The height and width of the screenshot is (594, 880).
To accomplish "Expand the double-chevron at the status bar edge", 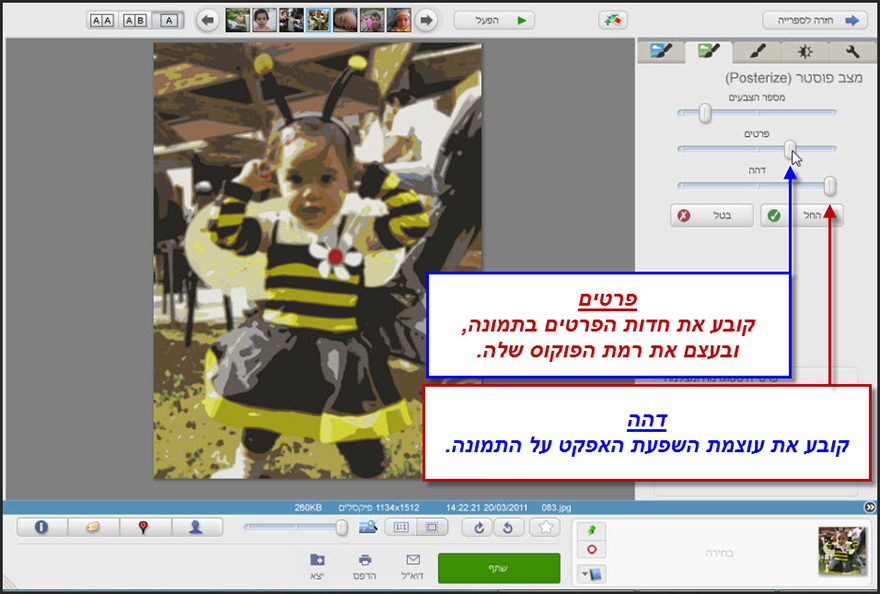I will 870,507.
